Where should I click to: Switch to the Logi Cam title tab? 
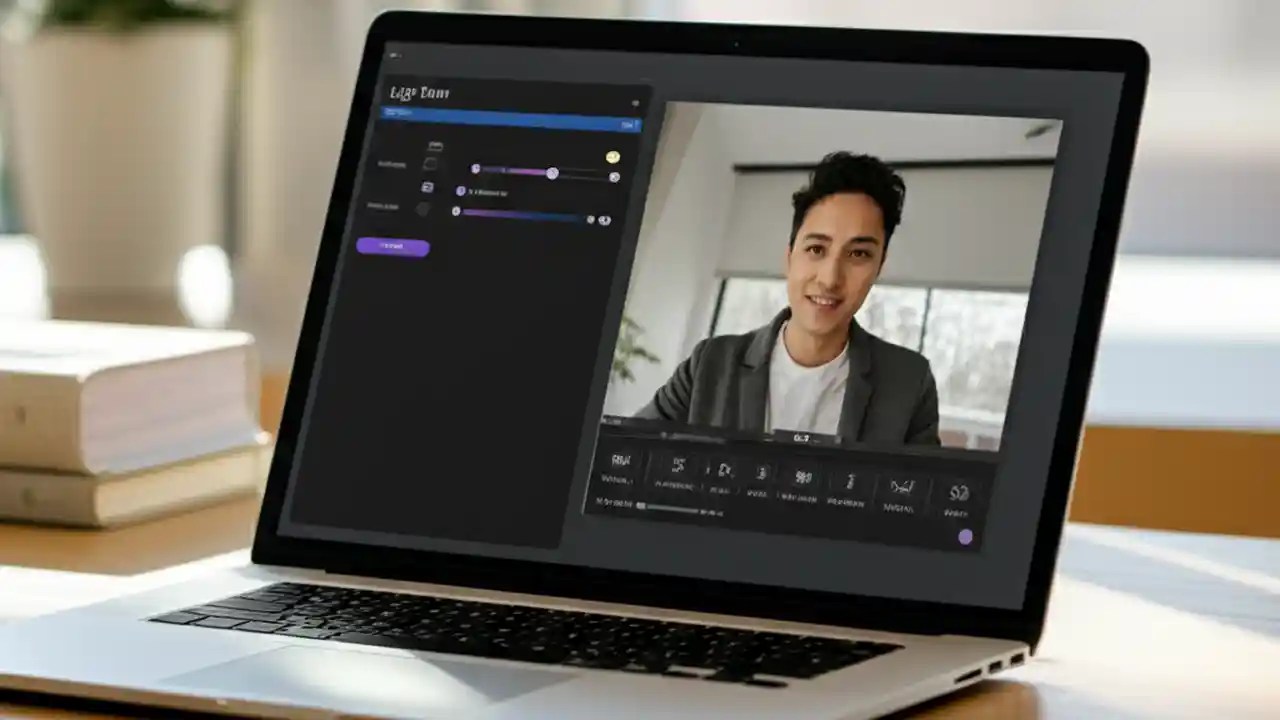click(420, 93)
